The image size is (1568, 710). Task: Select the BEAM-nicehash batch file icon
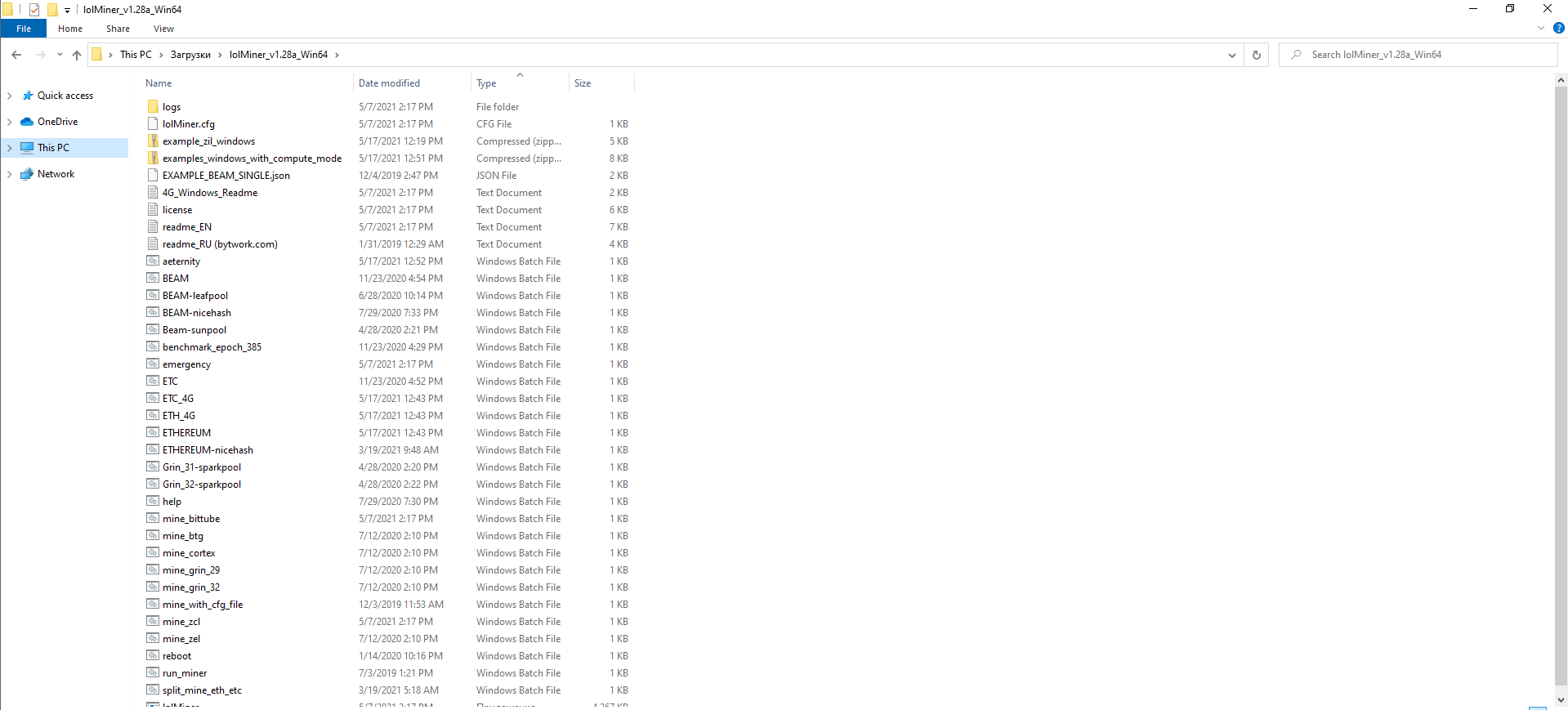153,312
